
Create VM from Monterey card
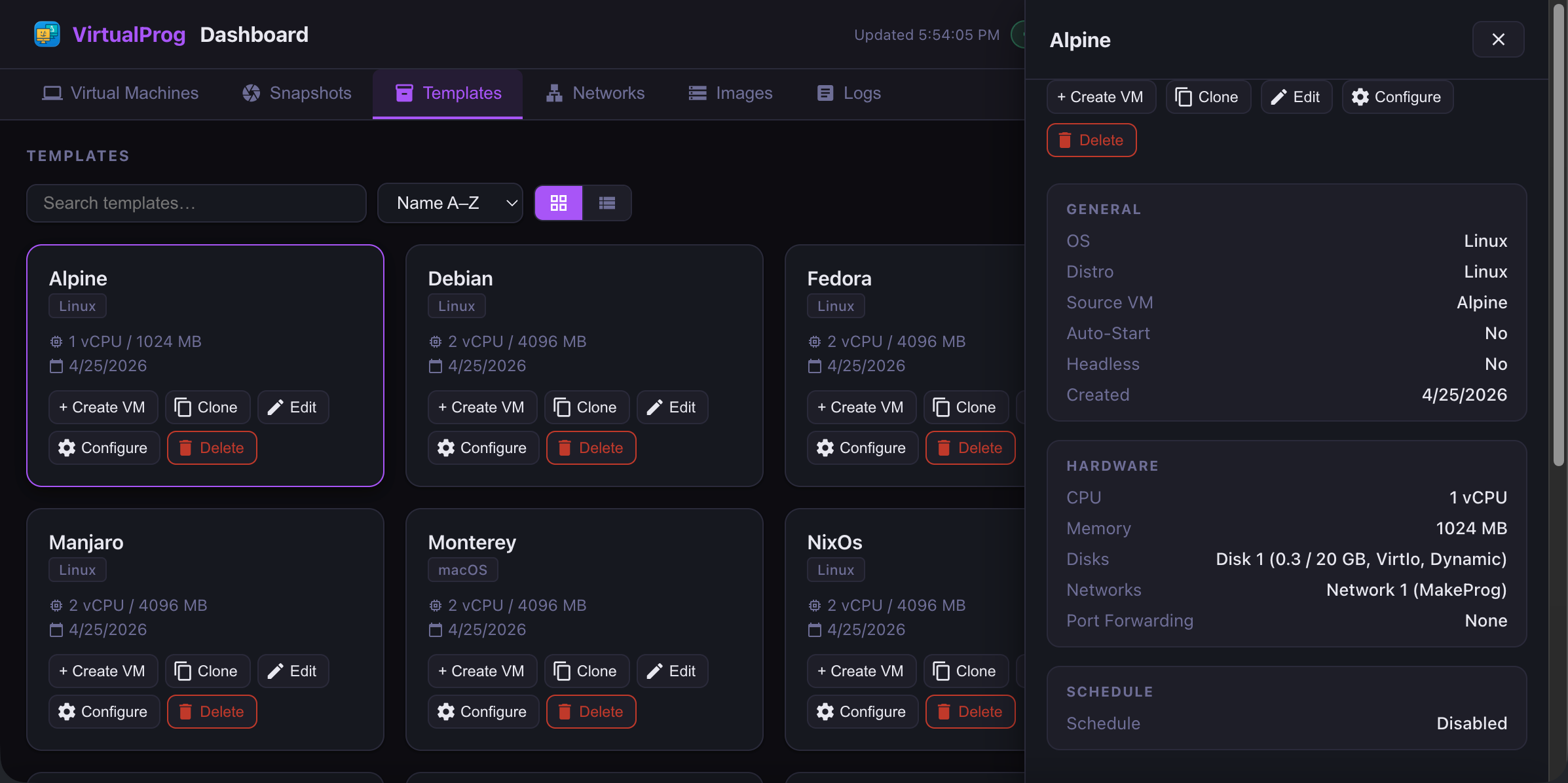tap(482, 671)
